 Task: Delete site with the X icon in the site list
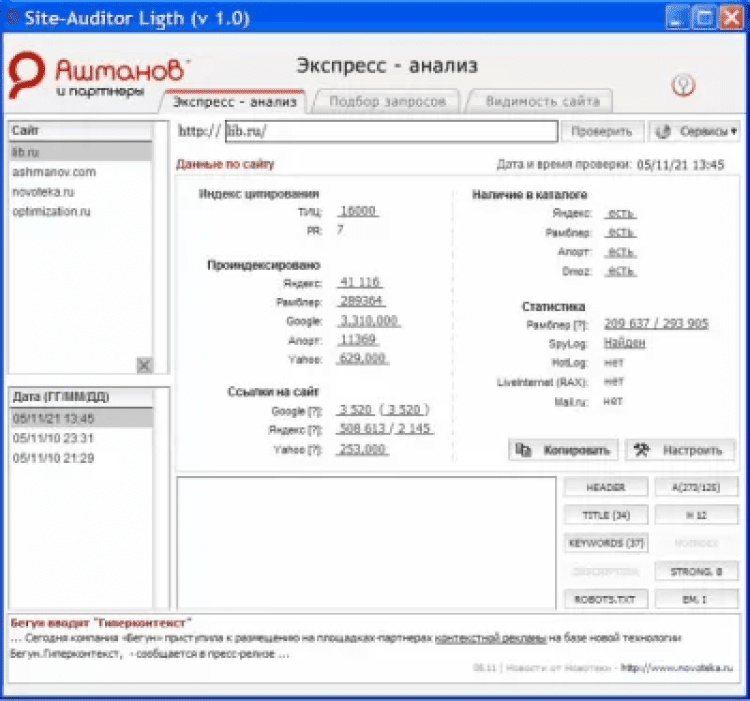tap(144, 365)
